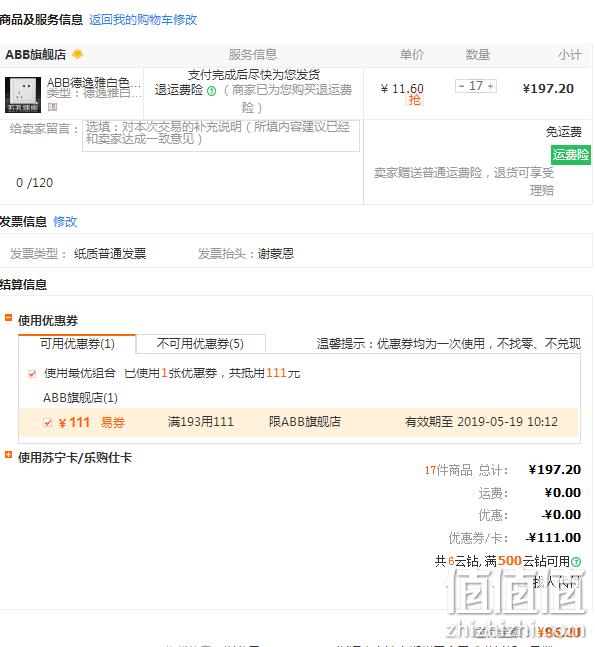Click the orange 抢 tag under unit price

(x=414, y=100)
